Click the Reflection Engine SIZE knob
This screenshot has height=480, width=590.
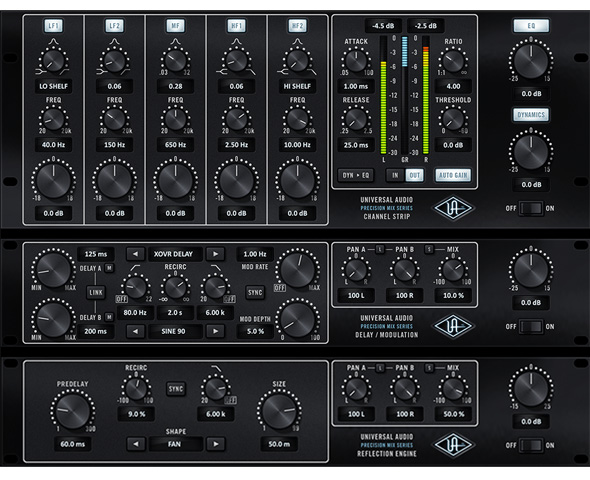[x=279, y=411]
